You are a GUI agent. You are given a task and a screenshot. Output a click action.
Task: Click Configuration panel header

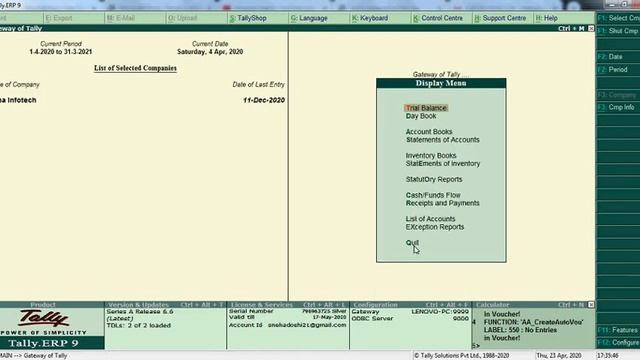(x=410, y=304)
